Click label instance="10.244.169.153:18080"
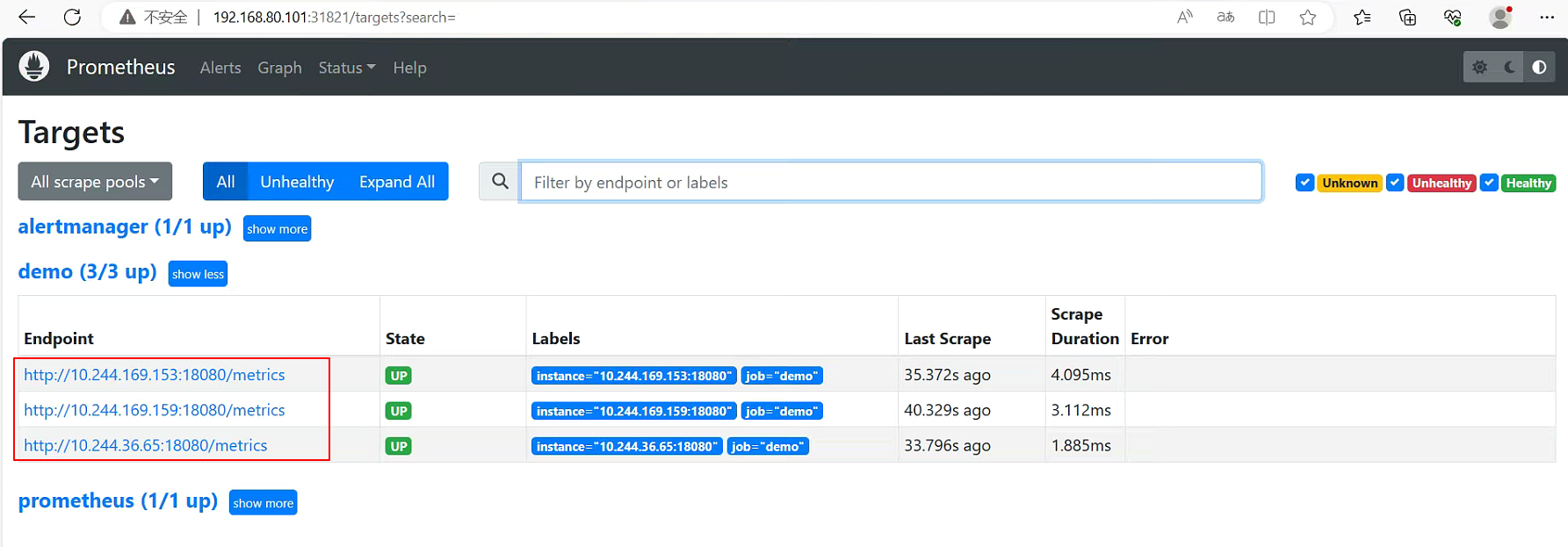The height and width of the screenshot is (547, 1568). (x=634, y=376)
